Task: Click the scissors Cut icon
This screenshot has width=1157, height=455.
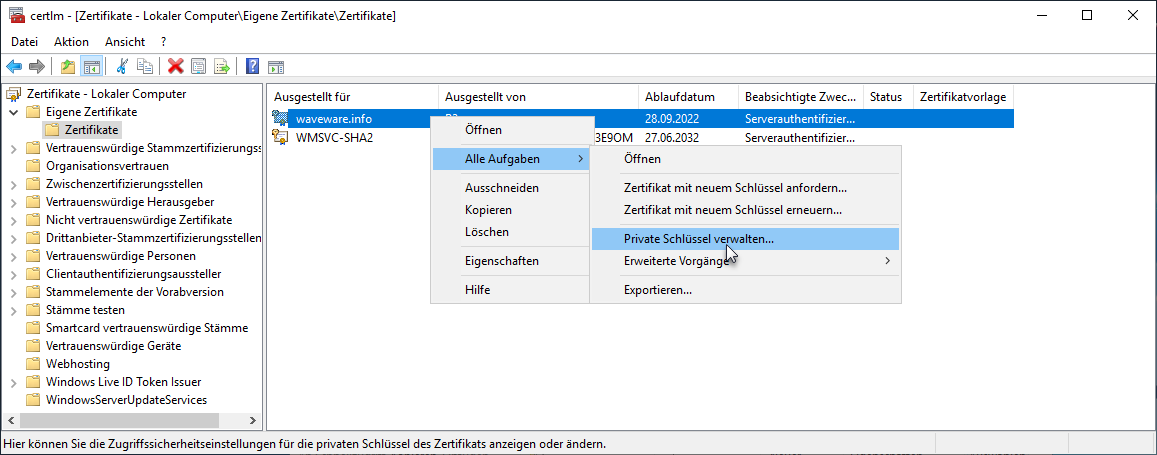Action: pos(122,67)
